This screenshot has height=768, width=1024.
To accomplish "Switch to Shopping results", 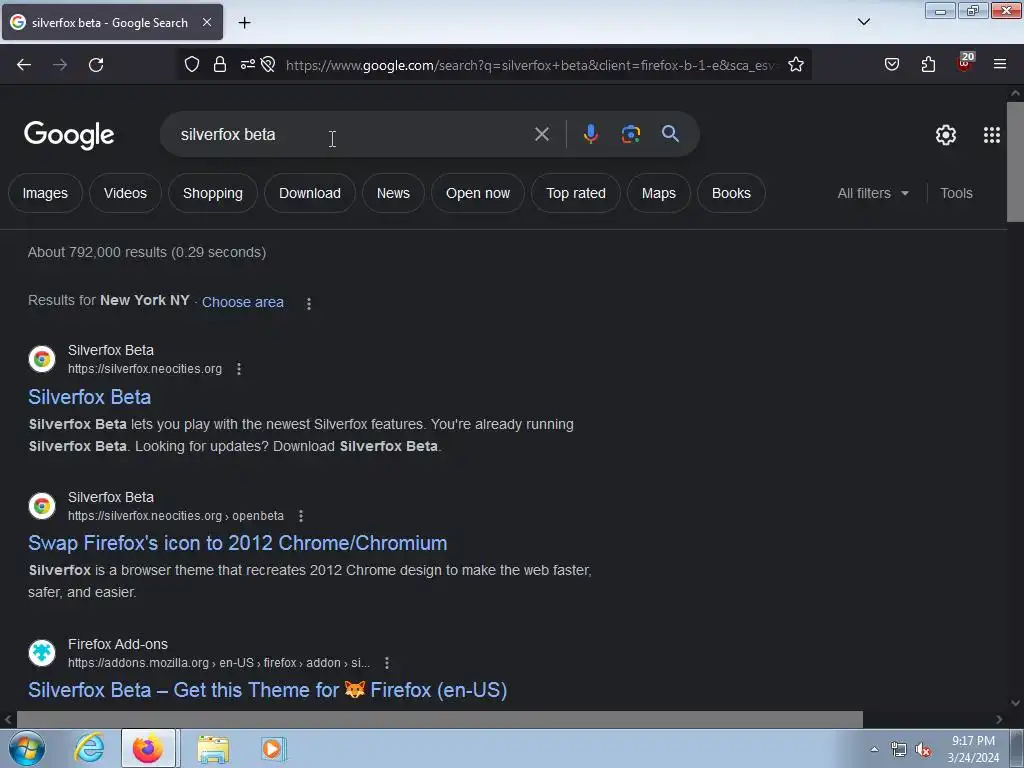I will click(x=213, y=193).
